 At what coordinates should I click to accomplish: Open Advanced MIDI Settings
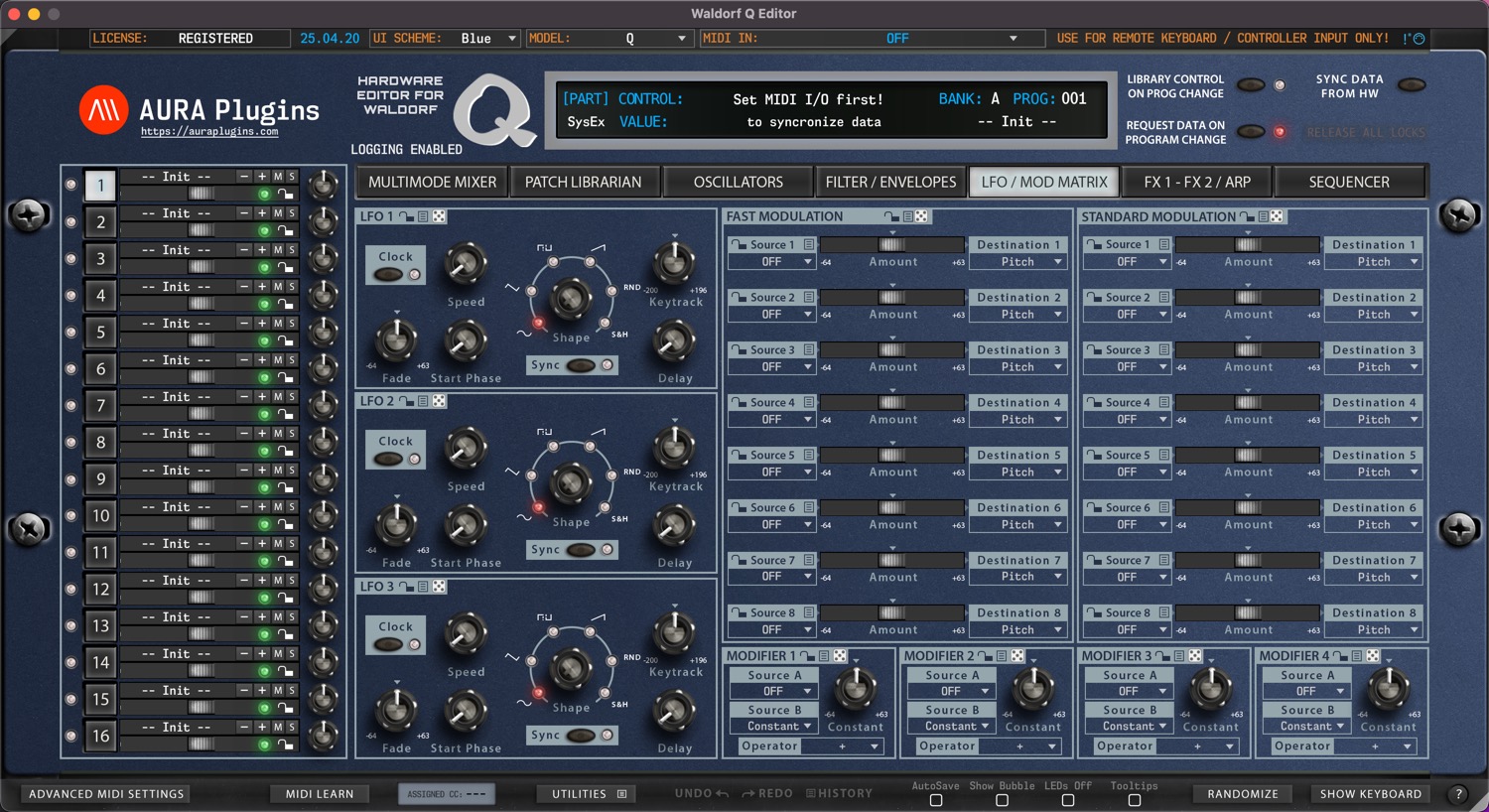click(x=106, y=794)
